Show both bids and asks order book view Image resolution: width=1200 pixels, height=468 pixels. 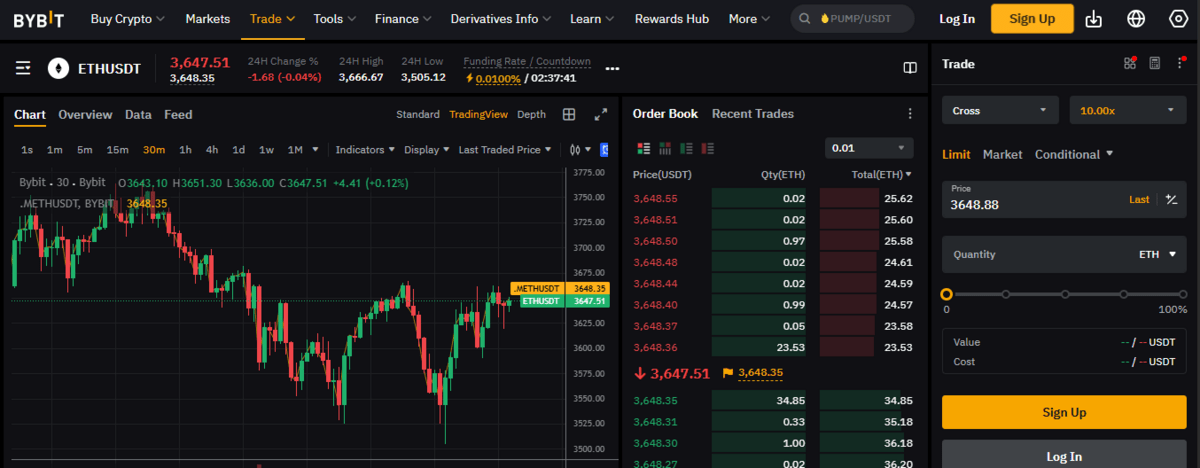[643, 149]
